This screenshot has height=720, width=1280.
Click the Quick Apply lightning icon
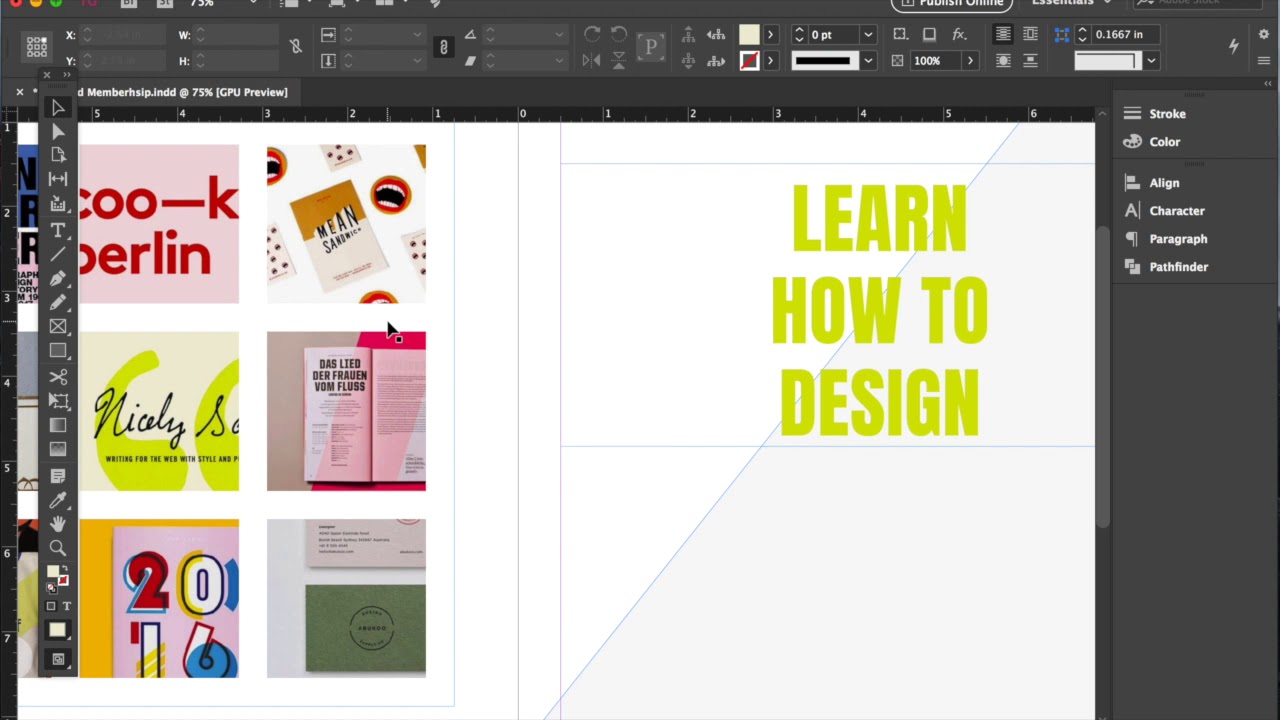(1233, 46)
